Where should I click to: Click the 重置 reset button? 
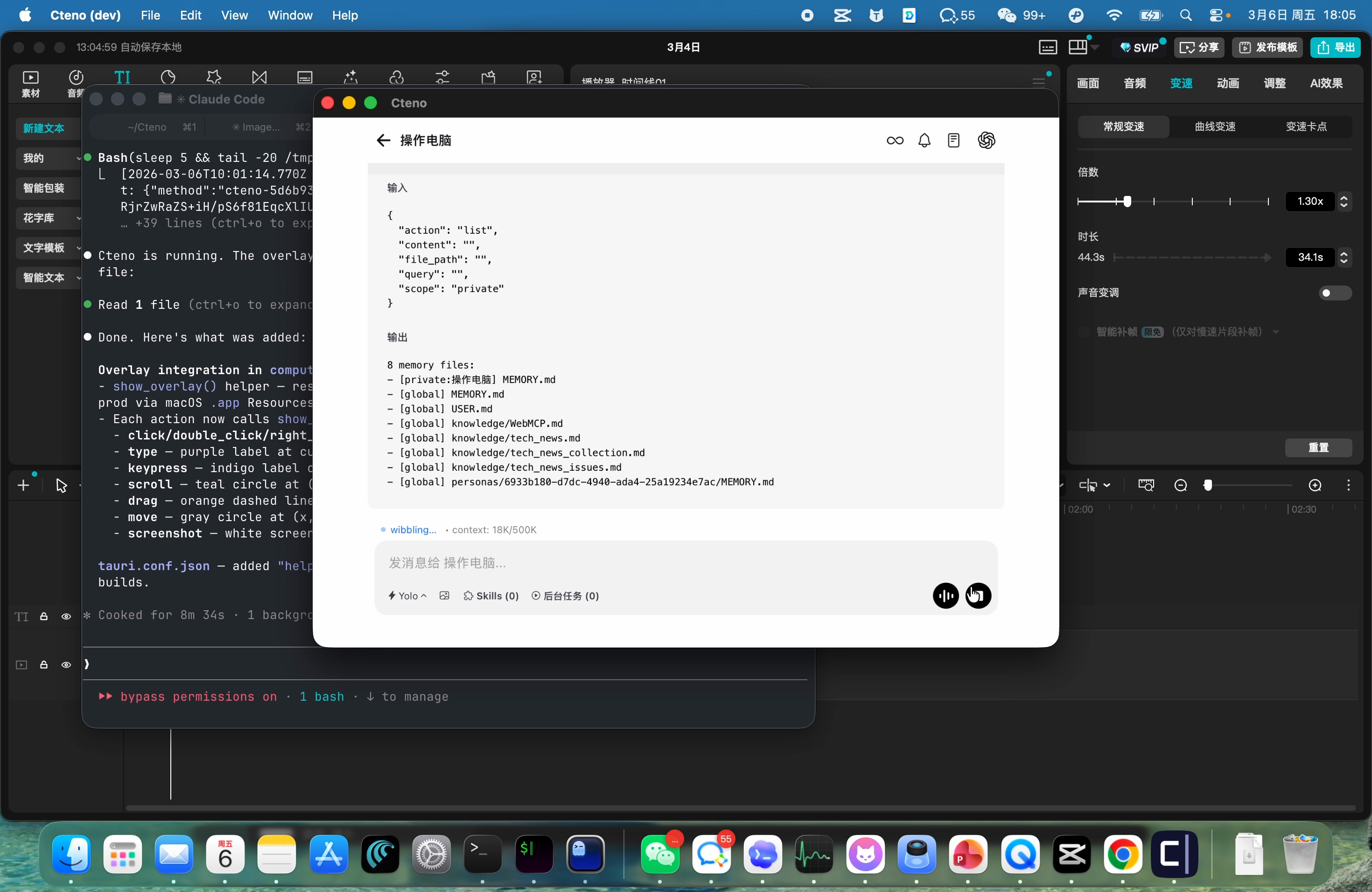[1318, 447]
